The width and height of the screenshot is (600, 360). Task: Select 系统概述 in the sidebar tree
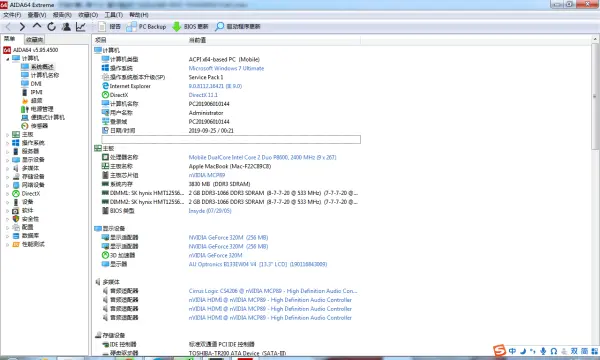point(42,67)
